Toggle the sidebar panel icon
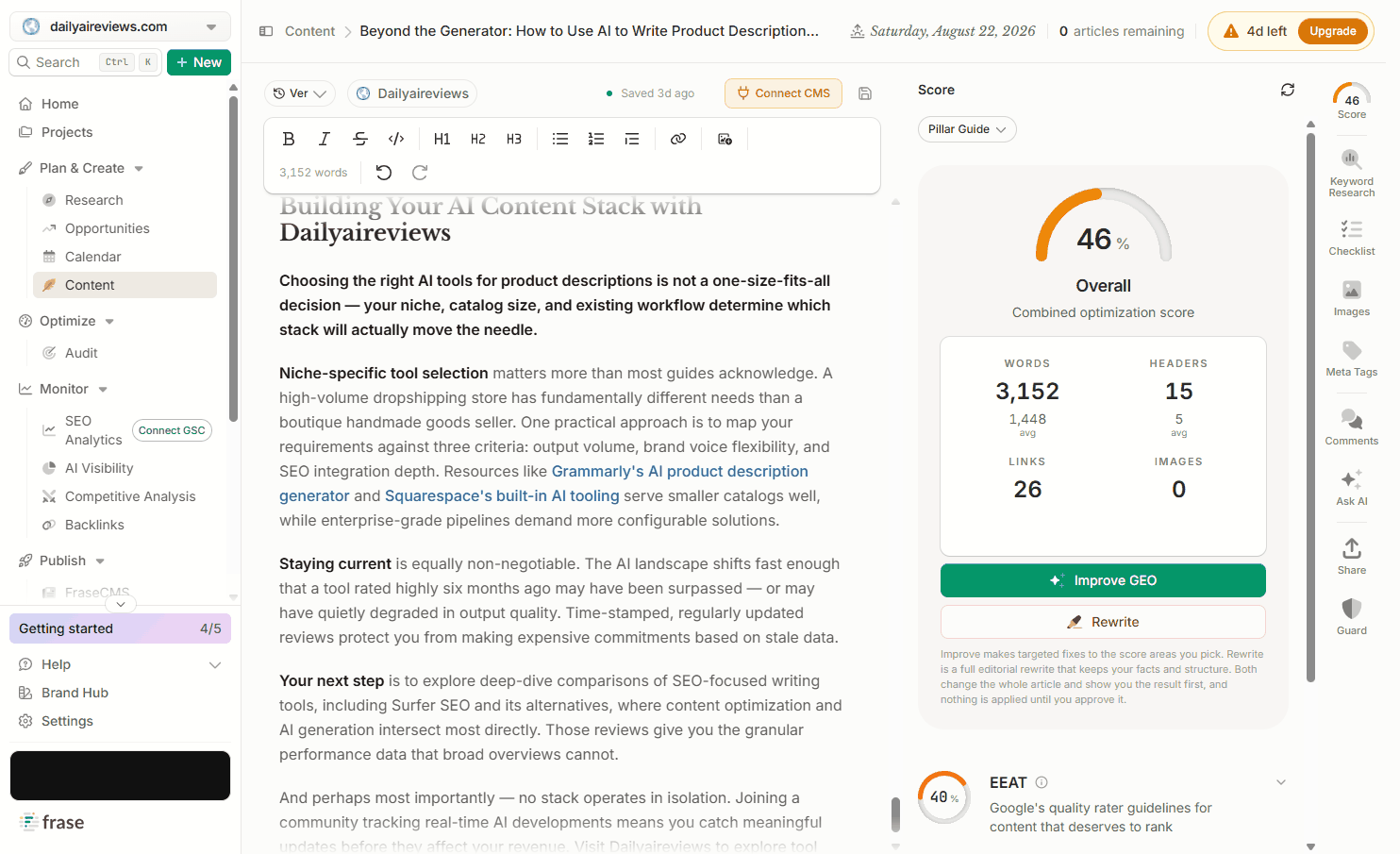Screen dimensions: 1400x854 tap(266, 31)
